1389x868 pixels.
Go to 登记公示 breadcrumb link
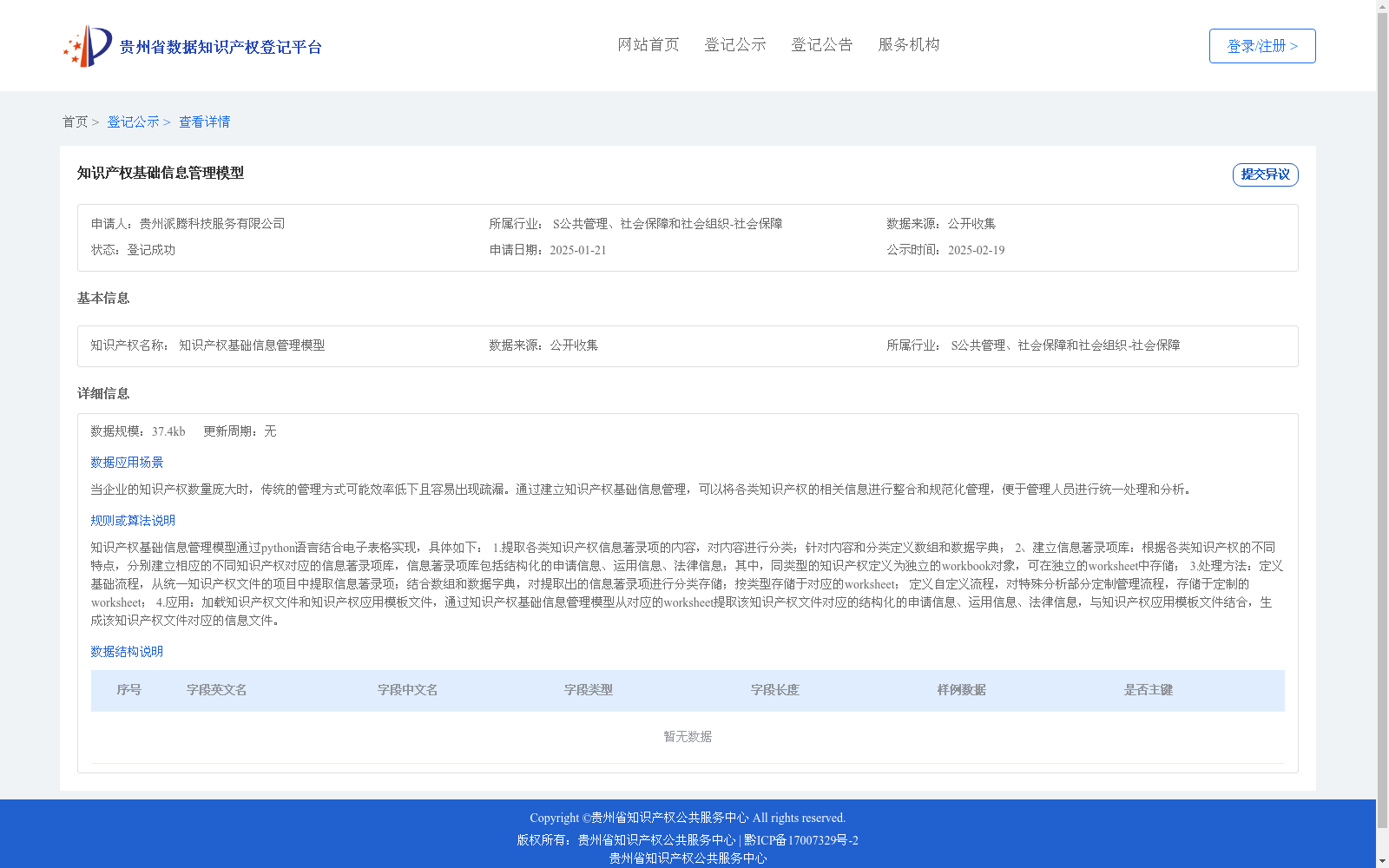tap(133, 122)
